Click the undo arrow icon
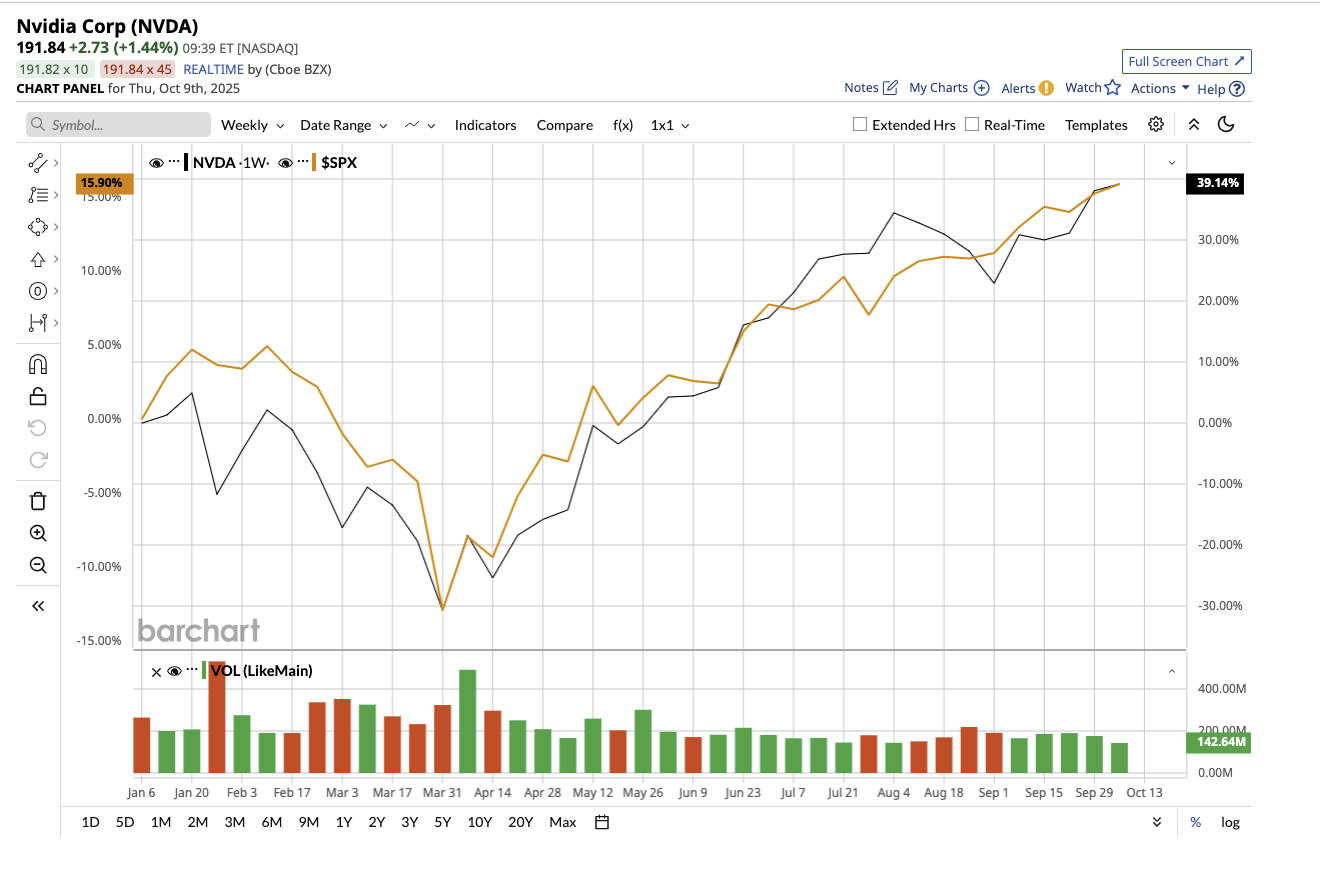Image resolution: width=1320 pixels, height=888 pixels. [x=38, y=428]
